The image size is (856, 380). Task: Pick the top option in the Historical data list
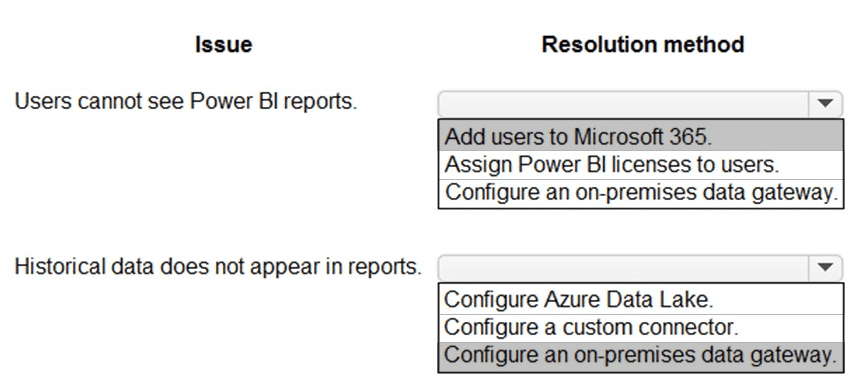[640, 299]
